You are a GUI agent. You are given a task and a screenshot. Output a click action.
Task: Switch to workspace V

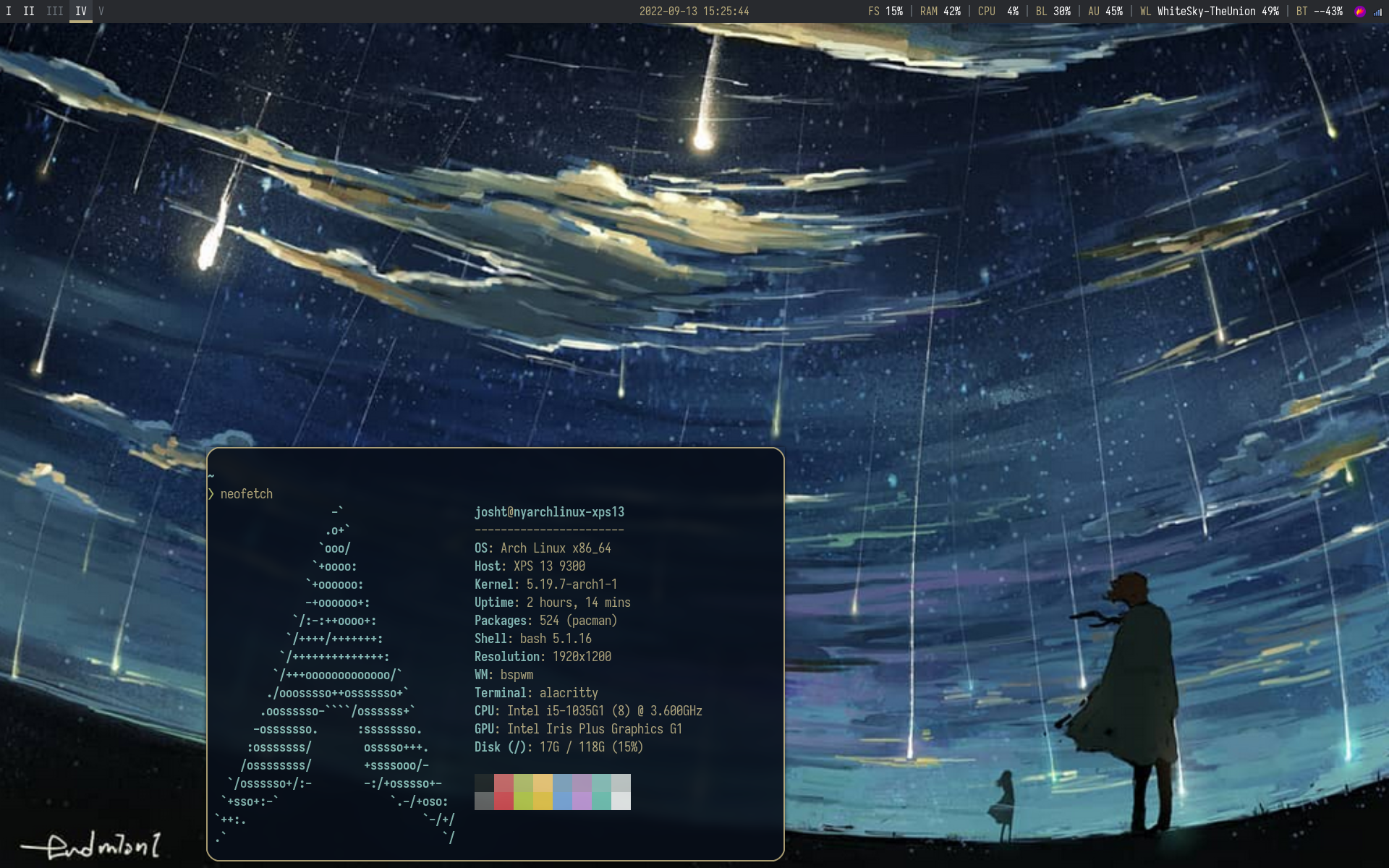click(x=101, y=12)
